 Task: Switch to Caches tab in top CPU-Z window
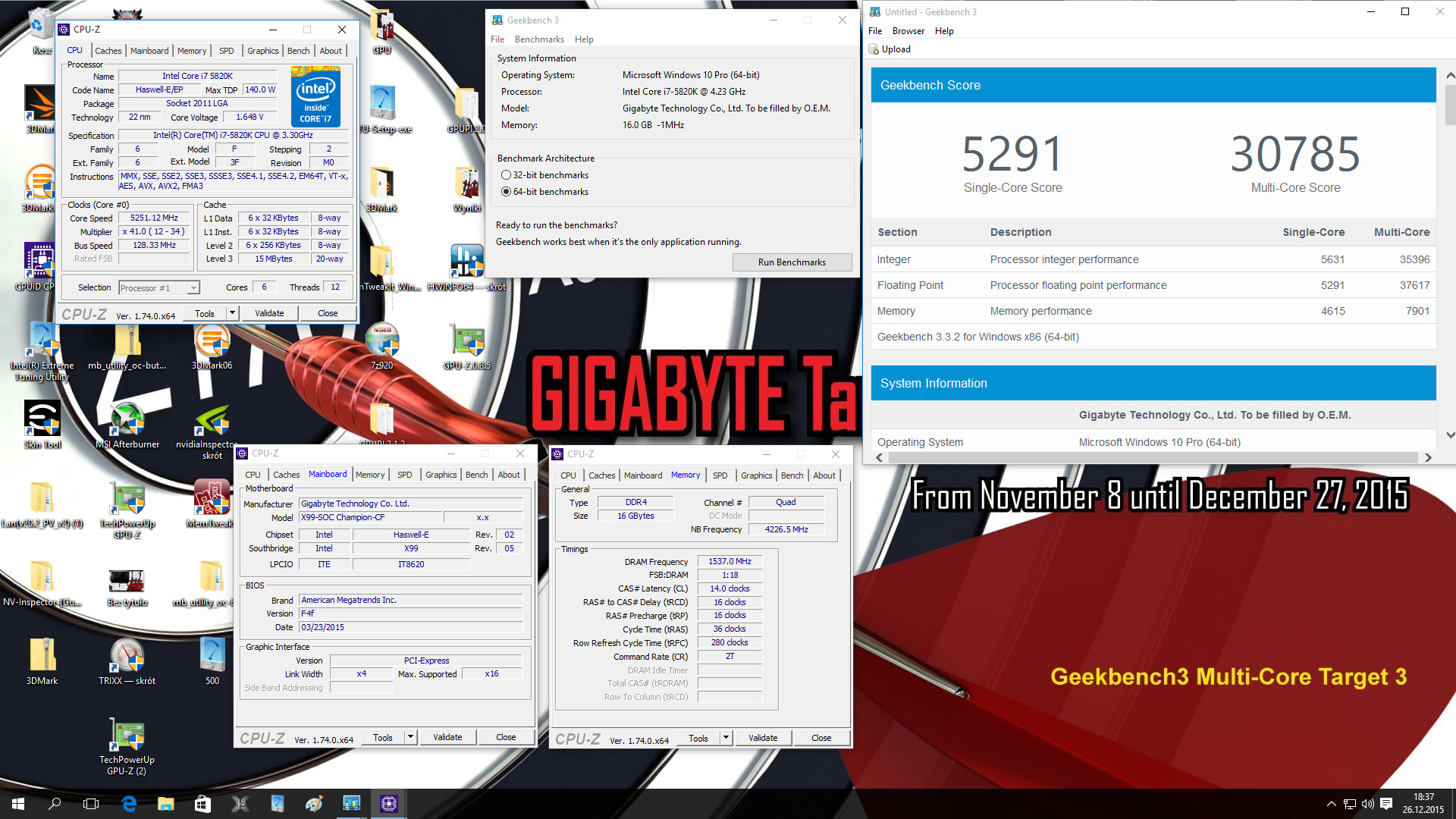pyautogui.click(x=108, y=51)
